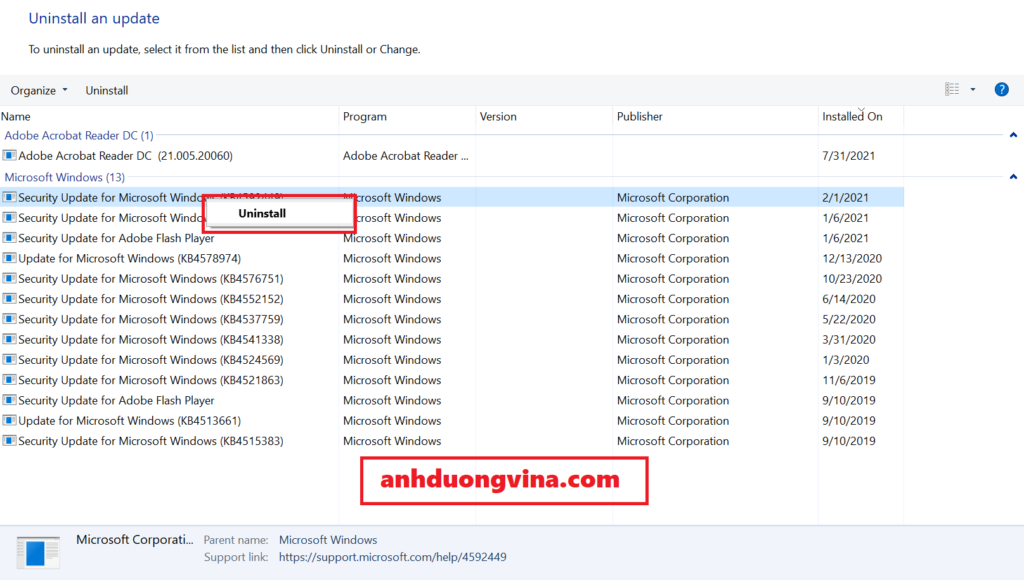This screenshot has width=1024, height=580.
Task: Choose Uninstall from the context menu
Action: (x=262, y=213)
